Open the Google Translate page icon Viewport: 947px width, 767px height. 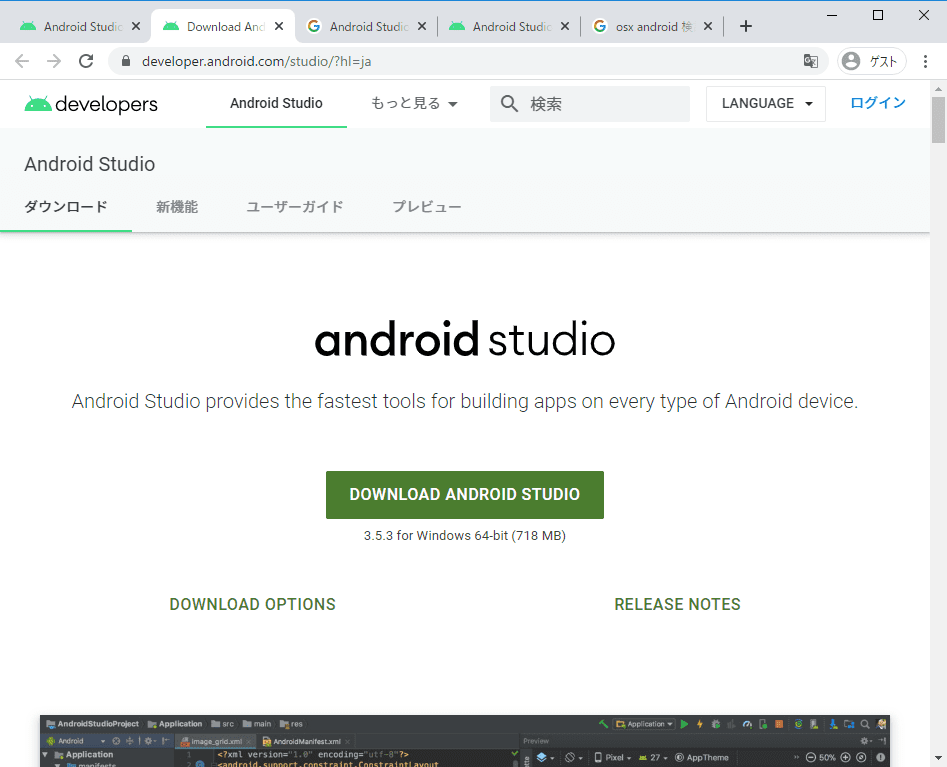(x=811, y=61)
